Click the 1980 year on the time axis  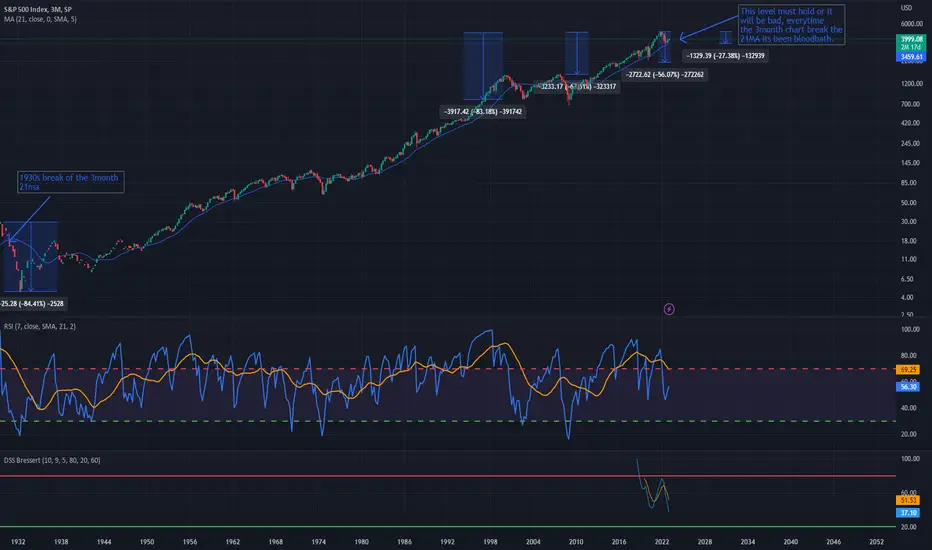[x=361, y=542]
